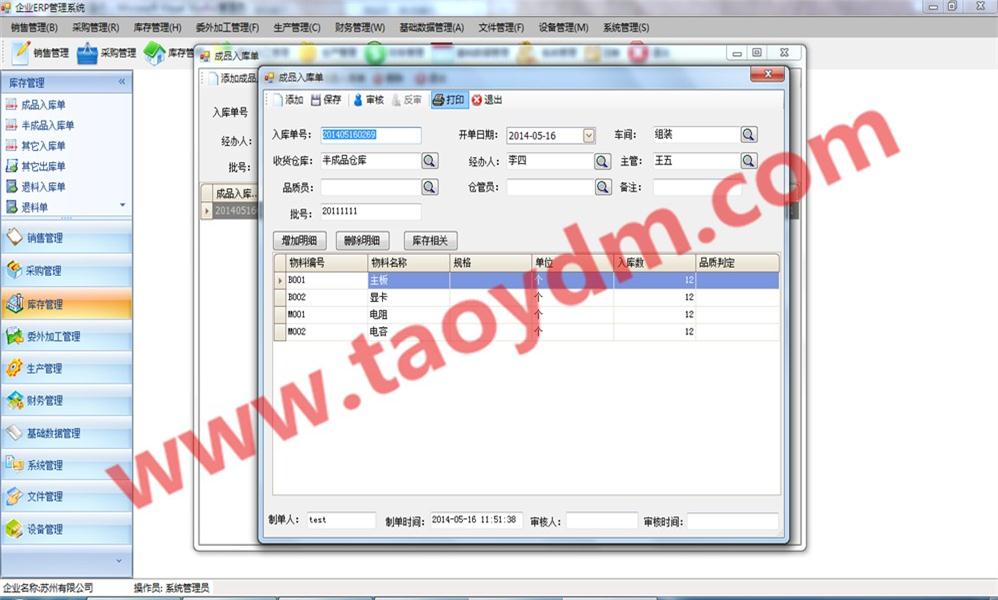Click 添加成品 button in background 成品入库单 window
The image size is (998, 600).
coord(232,78)
